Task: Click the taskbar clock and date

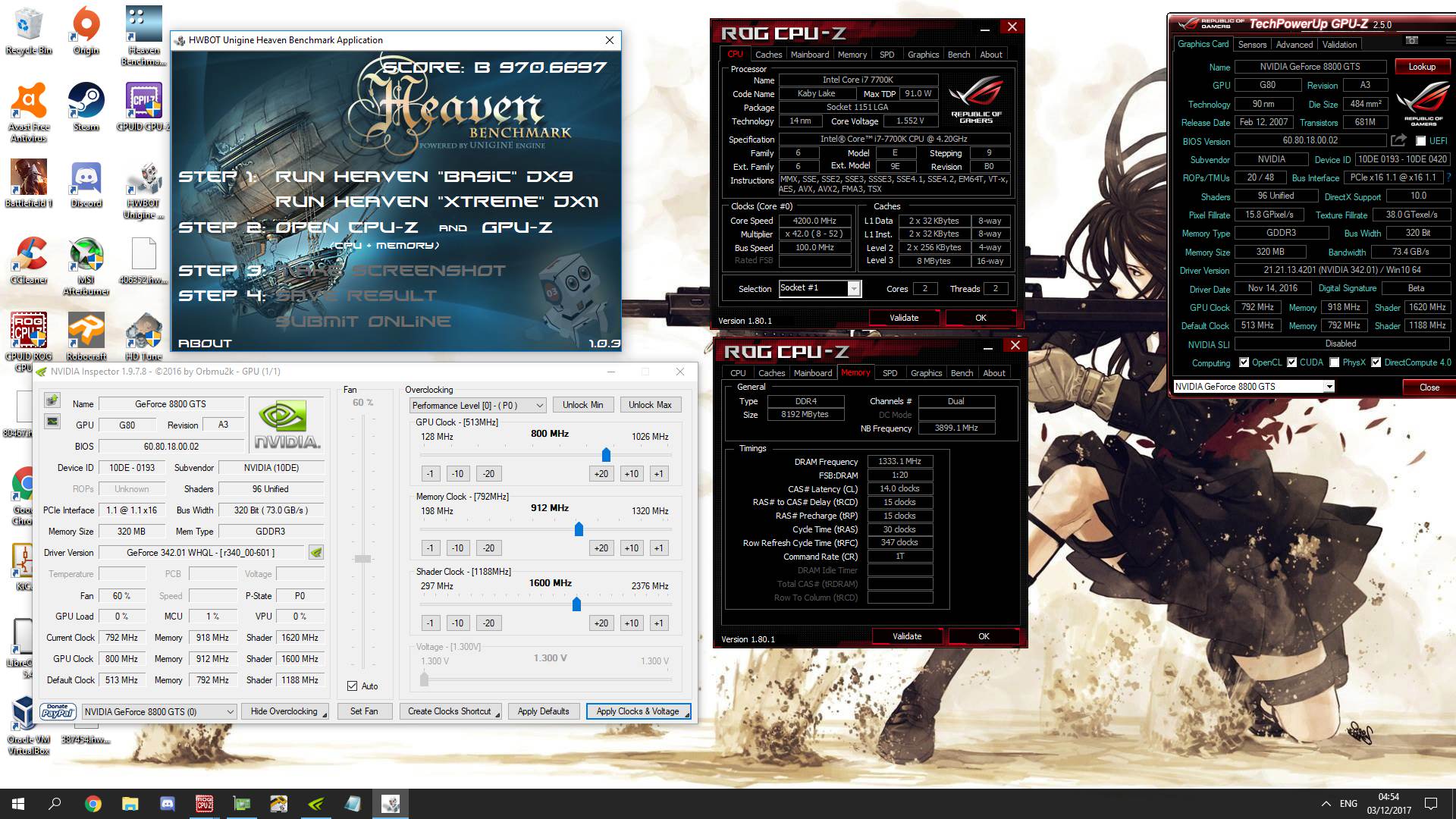Action: point(1389,804)
